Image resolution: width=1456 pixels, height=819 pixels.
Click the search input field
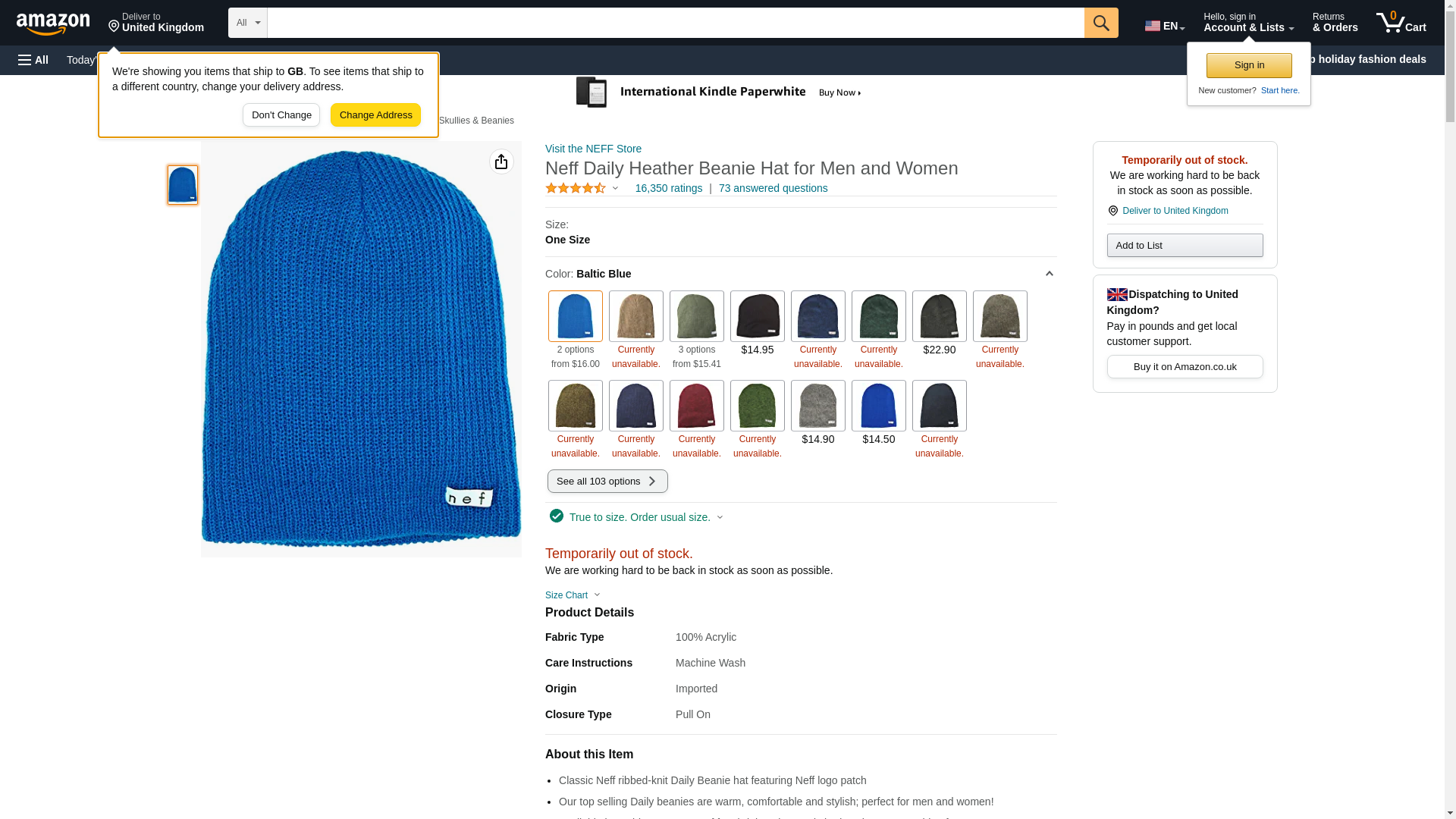click(x=676, y=23)
